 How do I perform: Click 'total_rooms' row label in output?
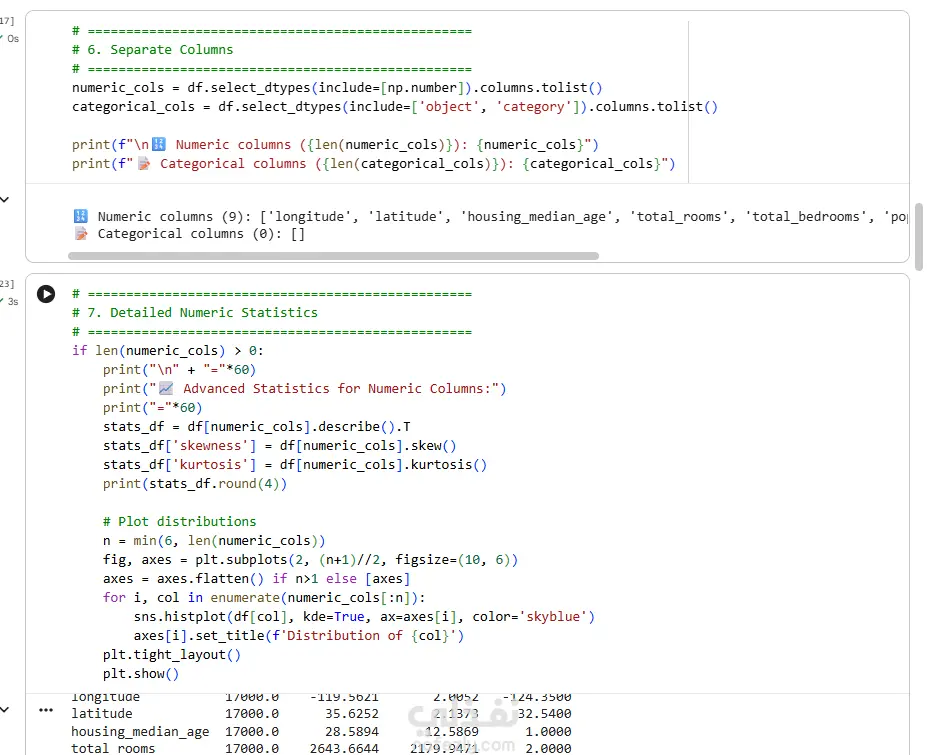coord(113,748)
